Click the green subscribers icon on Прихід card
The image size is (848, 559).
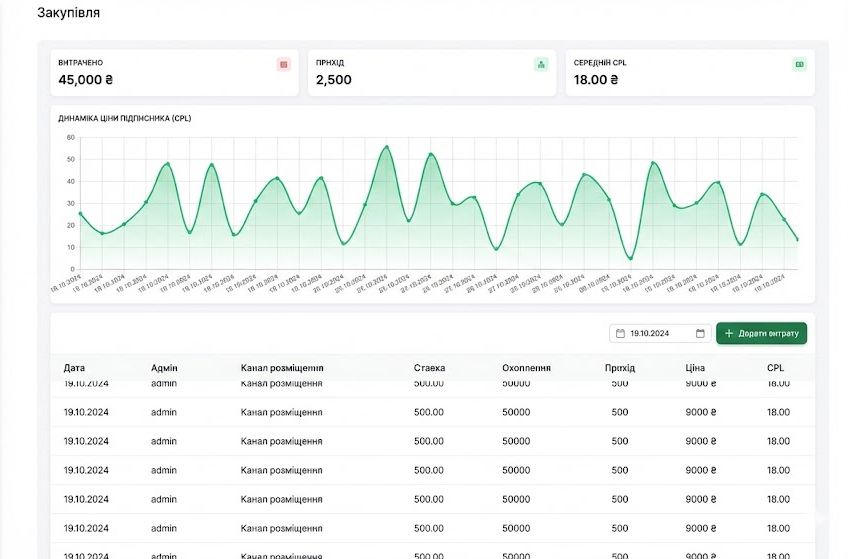coord(541,64)
